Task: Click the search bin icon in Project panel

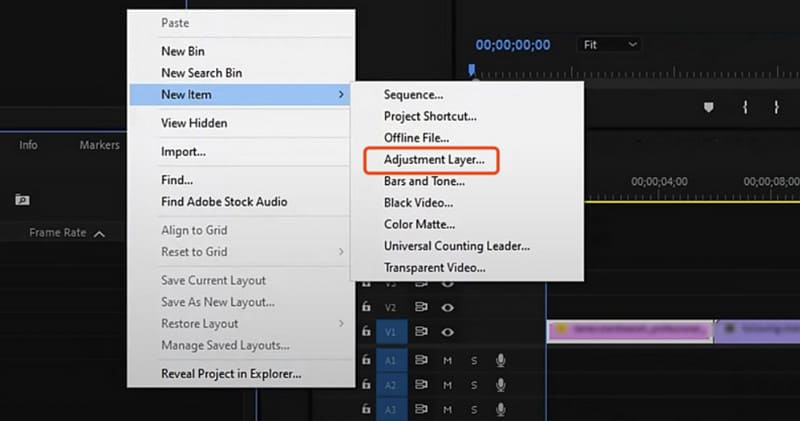Action: 22,200
